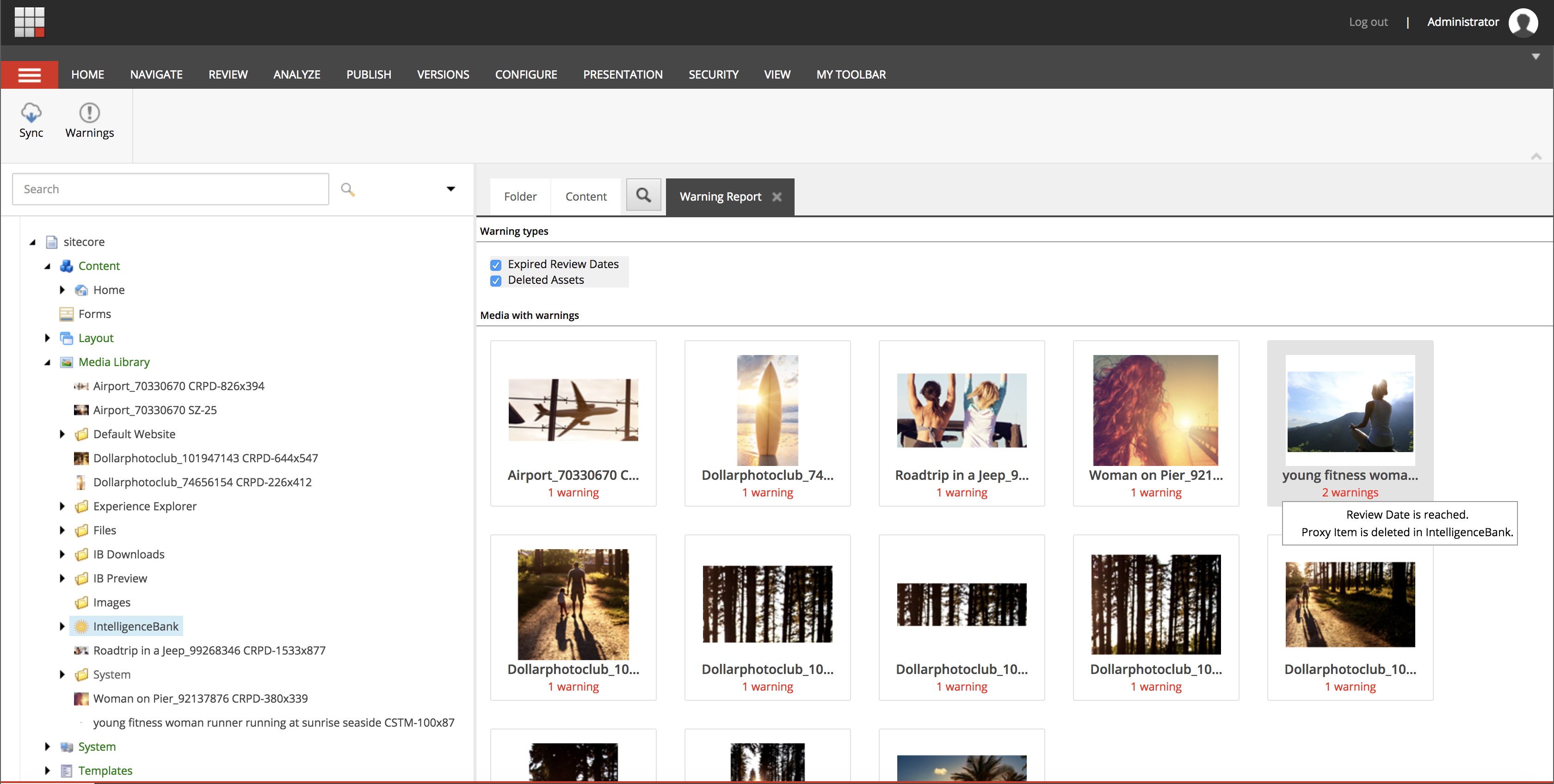The width and height of the screenshot is (1554, 784).
Task: Click the Administrator avatar icon
Action: click(1523, 22)
